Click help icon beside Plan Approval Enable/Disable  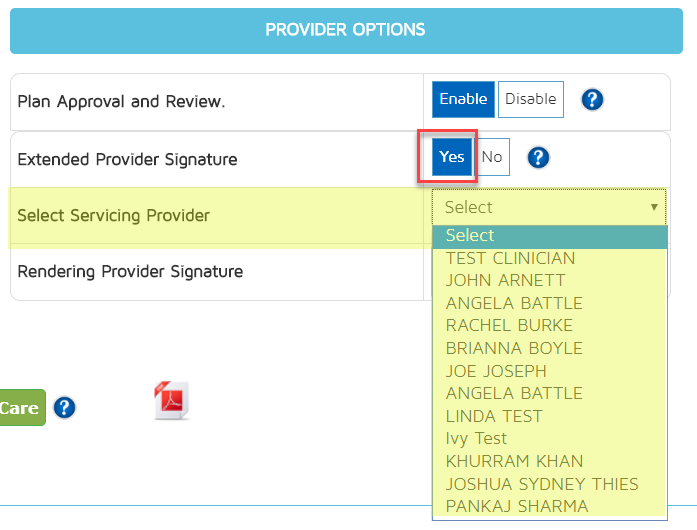[592, 100]
